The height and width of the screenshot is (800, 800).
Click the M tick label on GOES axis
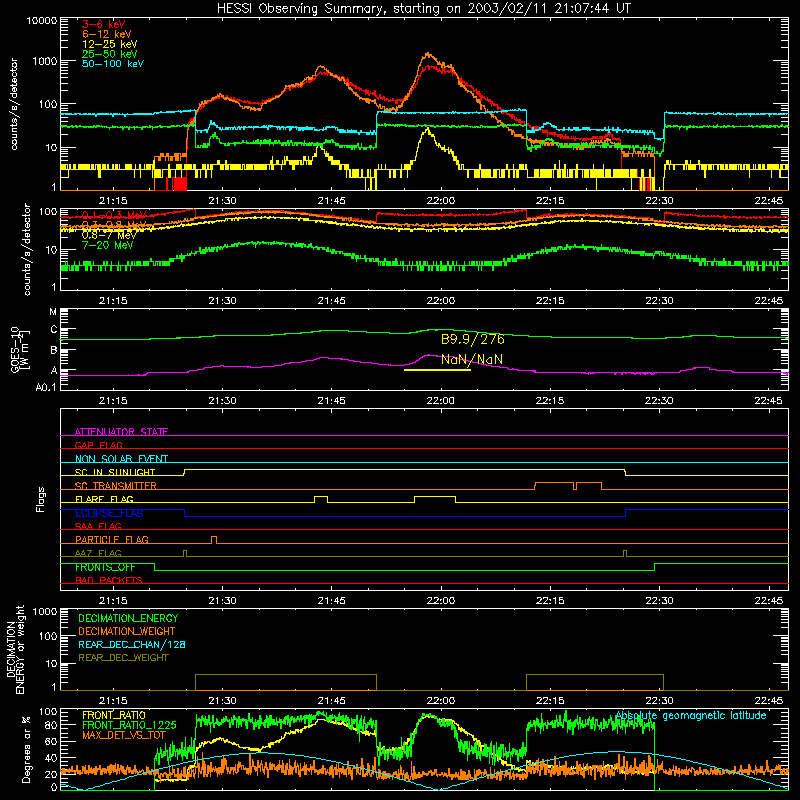[x=53, y=312]
